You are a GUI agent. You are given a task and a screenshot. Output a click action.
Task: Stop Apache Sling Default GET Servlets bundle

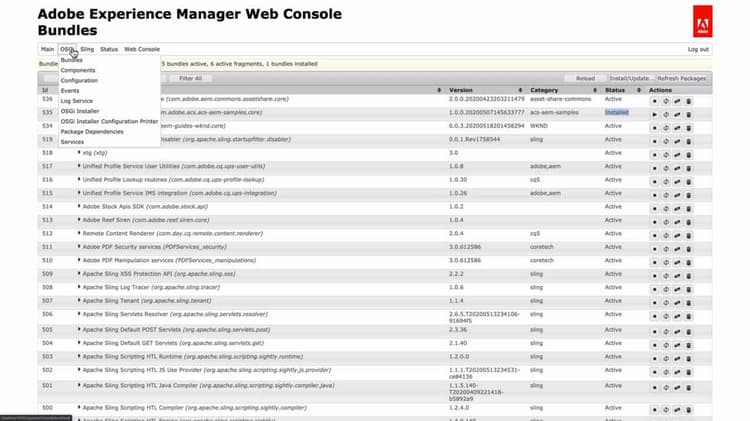655,345
